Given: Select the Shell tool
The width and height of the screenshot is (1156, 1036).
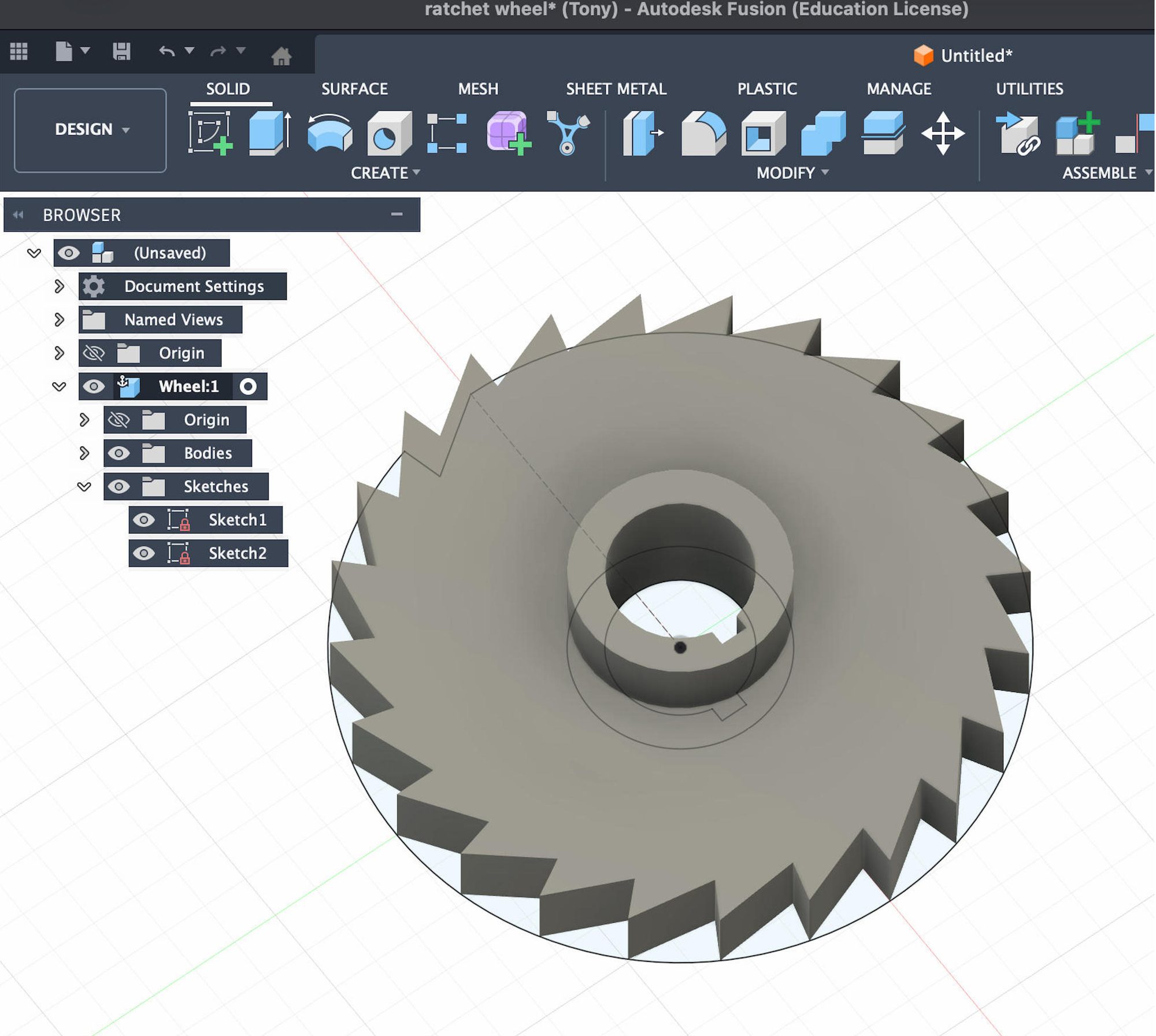Looking at the screenshot, I should click(x=763, y=133).
